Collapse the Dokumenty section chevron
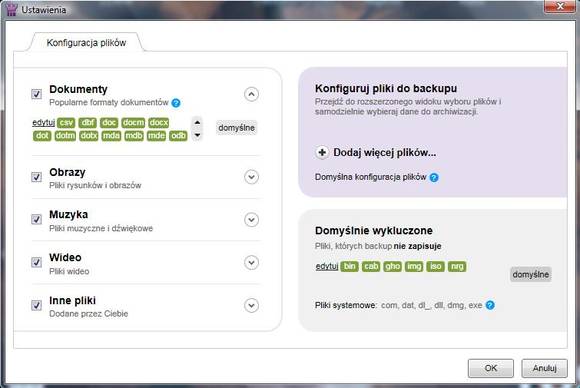Image resolution: width=580 pixels, height=388 pixels. click(252, 94)
